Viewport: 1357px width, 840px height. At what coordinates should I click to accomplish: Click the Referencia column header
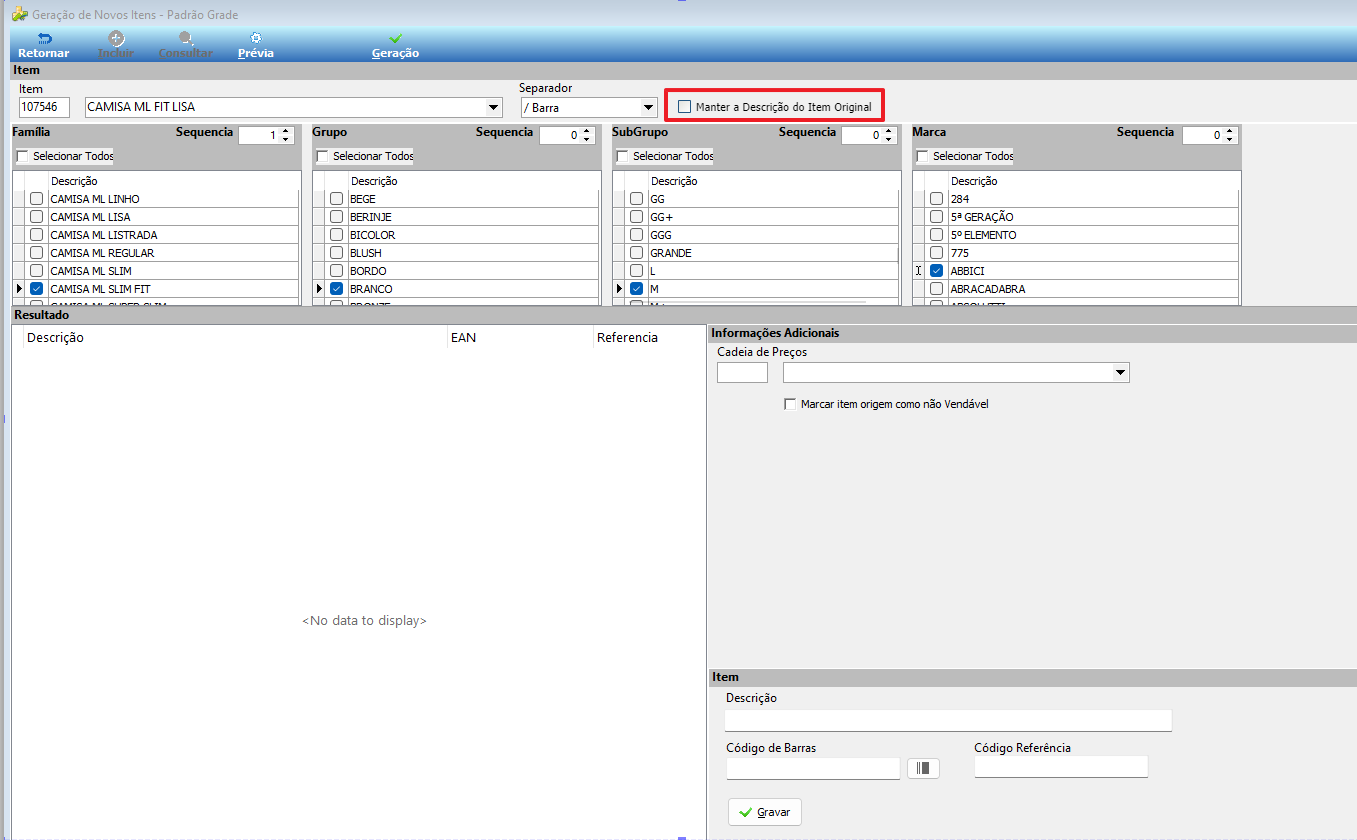(x=648, y=338)
